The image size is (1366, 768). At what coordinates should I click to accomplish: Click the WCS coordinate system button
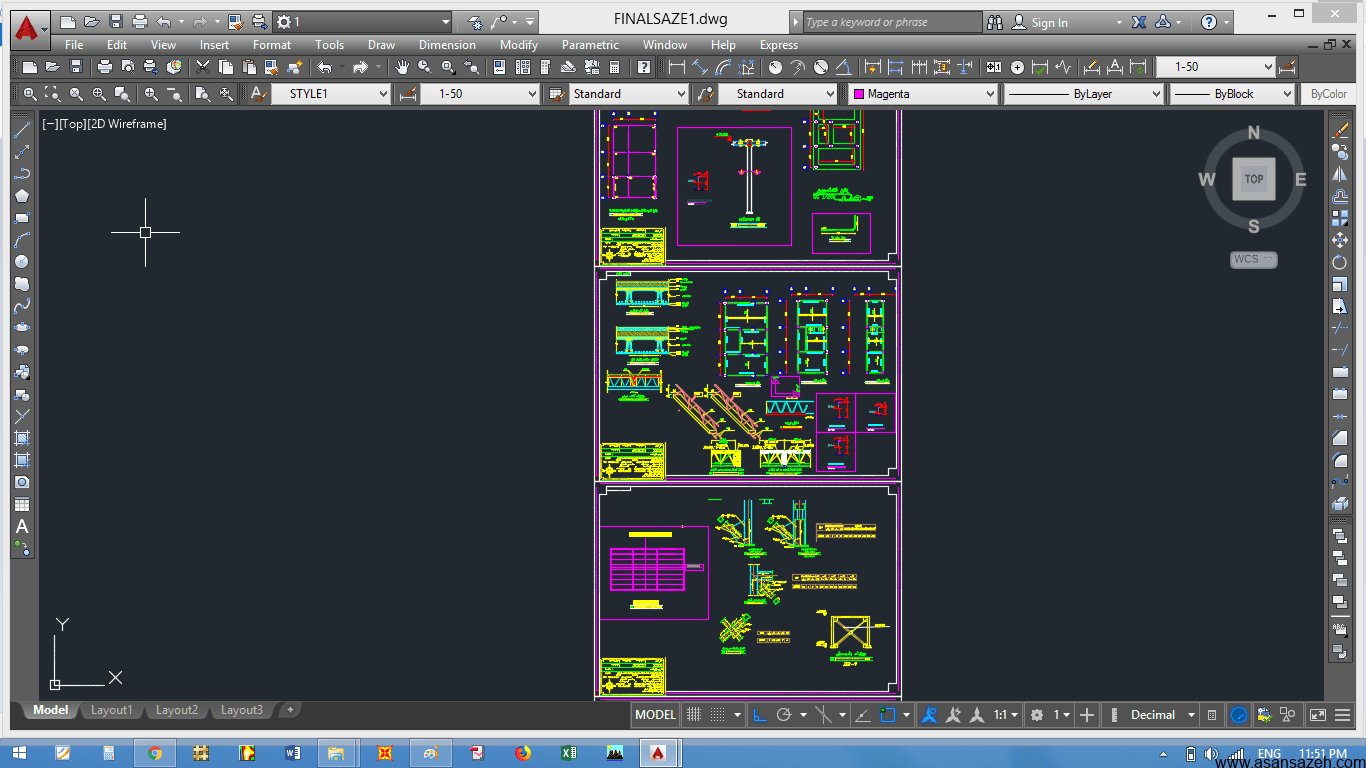(1253, 259)
